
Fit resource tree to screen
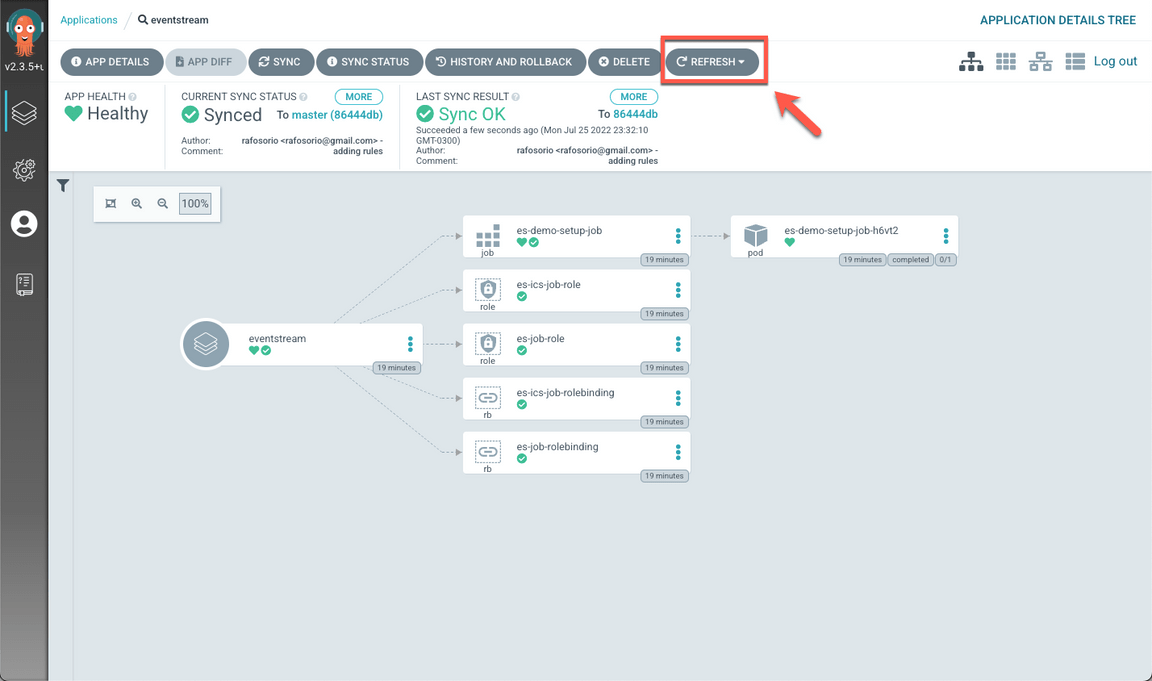pyautogui.click(x=111, y=204)
